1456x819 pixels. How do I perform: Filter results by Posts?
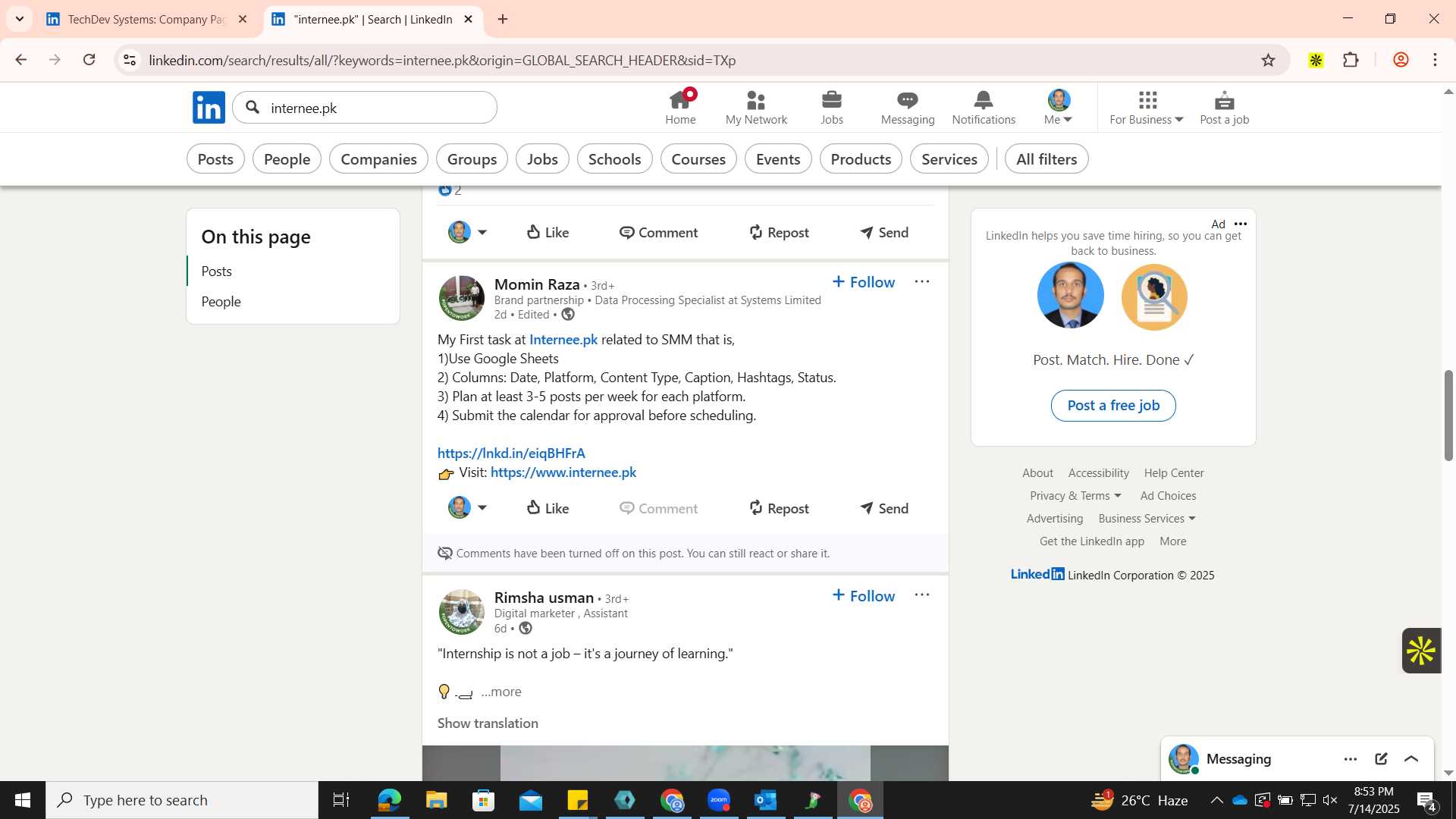click(215, 159)
